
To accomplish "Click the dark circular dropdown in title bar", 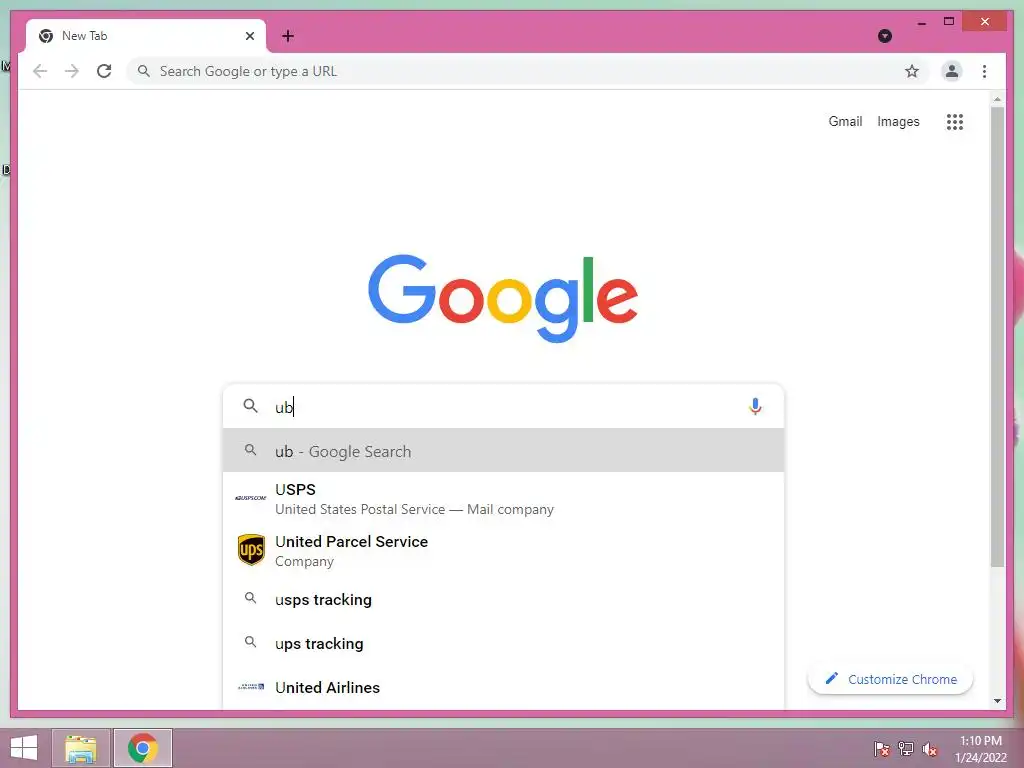I will tap(885, 36).
